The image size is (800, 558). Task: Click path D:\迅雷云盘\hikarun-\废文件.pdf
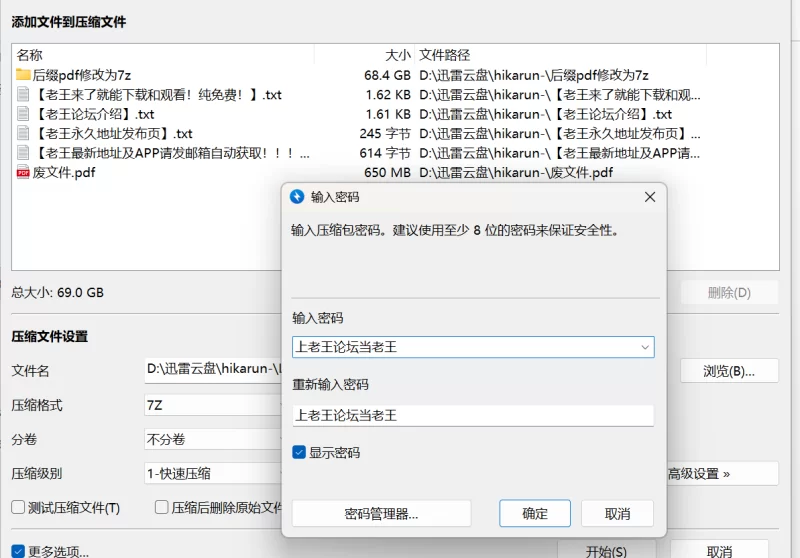pyautogui.click(x=516, y=172)
